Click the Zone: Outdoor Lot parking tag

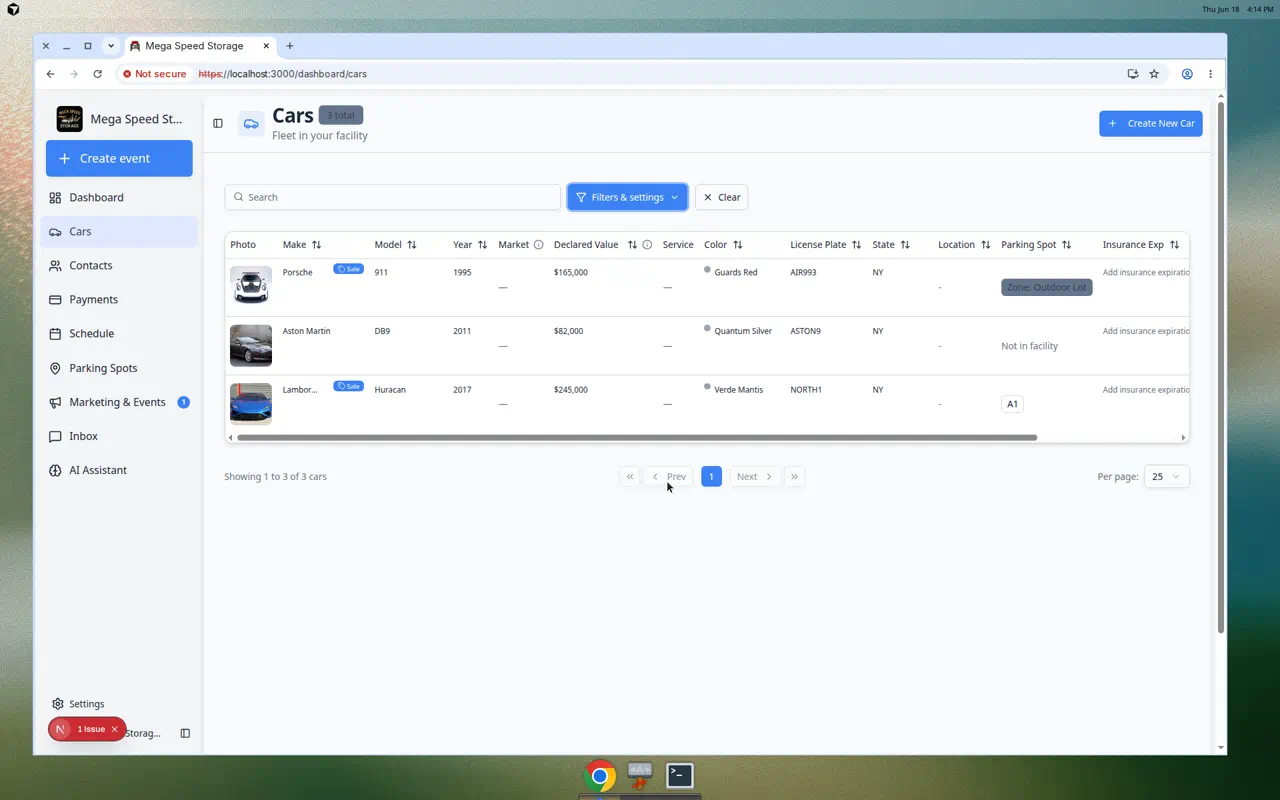tap(1047, 287)
